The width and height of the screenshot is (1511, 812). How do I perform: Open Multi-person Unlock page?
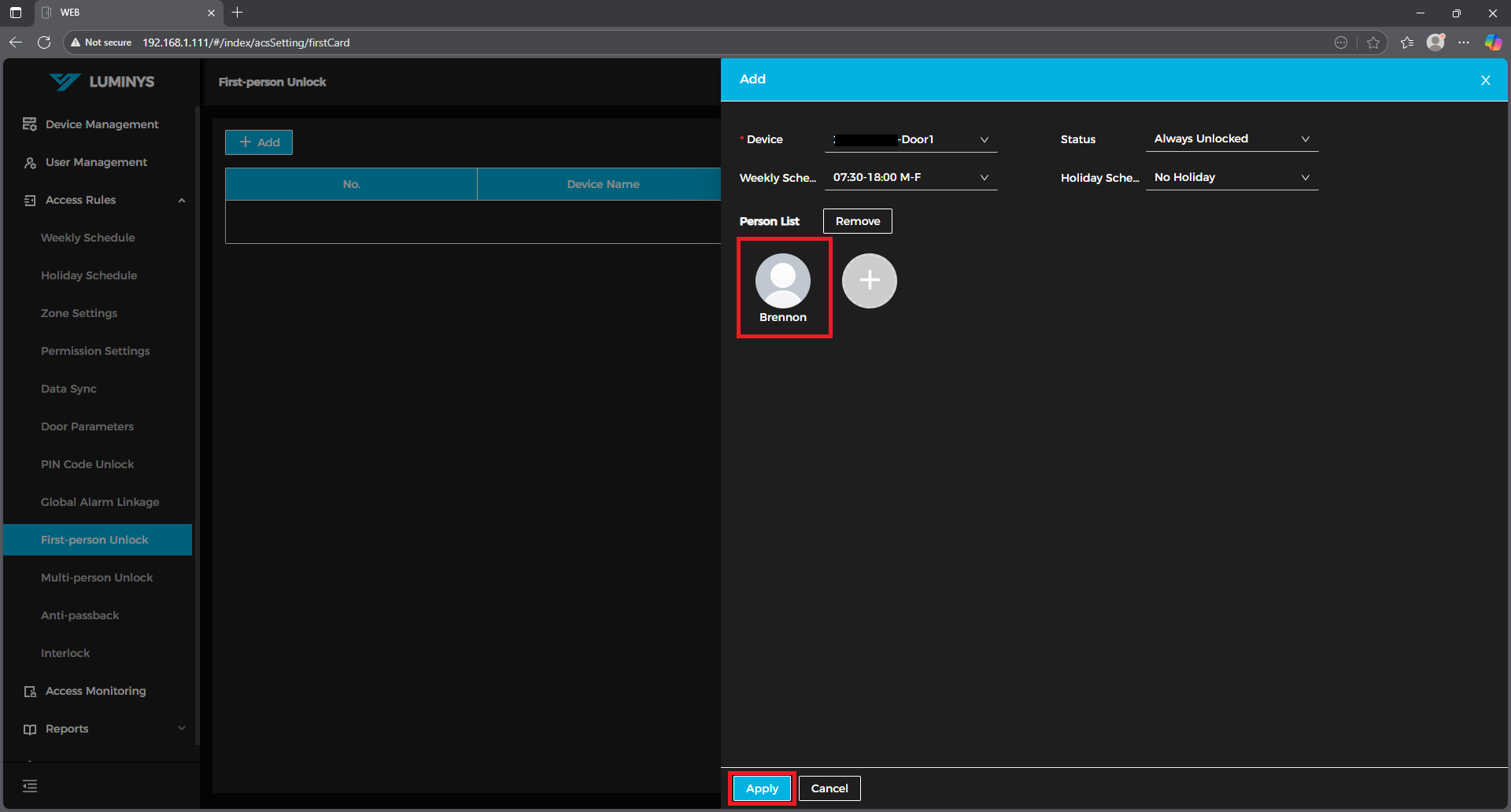click(x=97, y=578)
